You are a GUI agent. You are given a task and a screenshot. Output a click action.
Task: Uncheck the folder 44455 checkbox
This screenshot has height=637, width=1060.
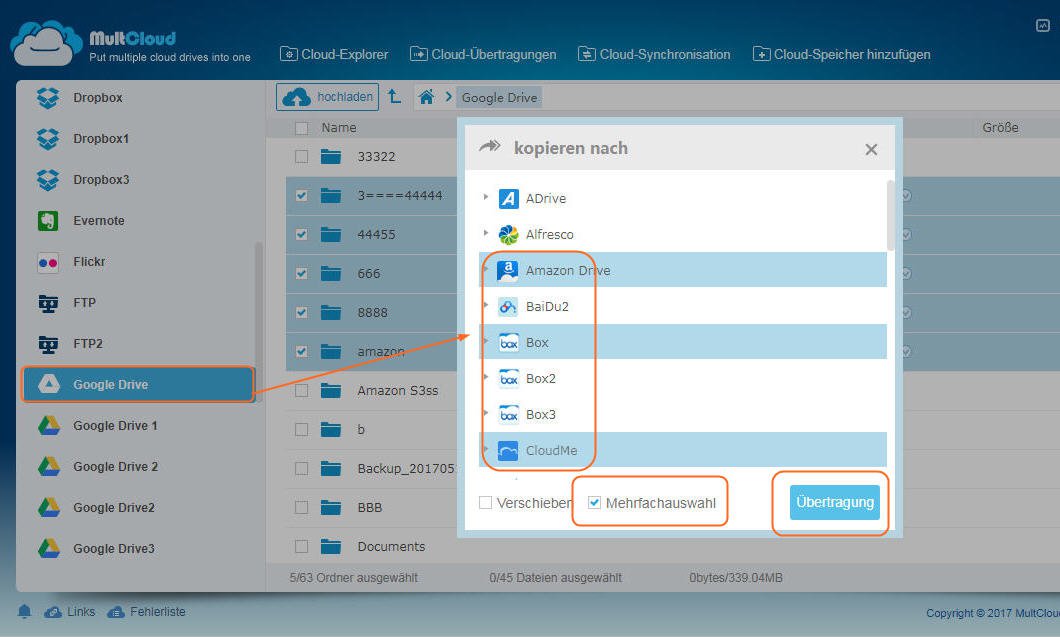(x=302, y=235)
